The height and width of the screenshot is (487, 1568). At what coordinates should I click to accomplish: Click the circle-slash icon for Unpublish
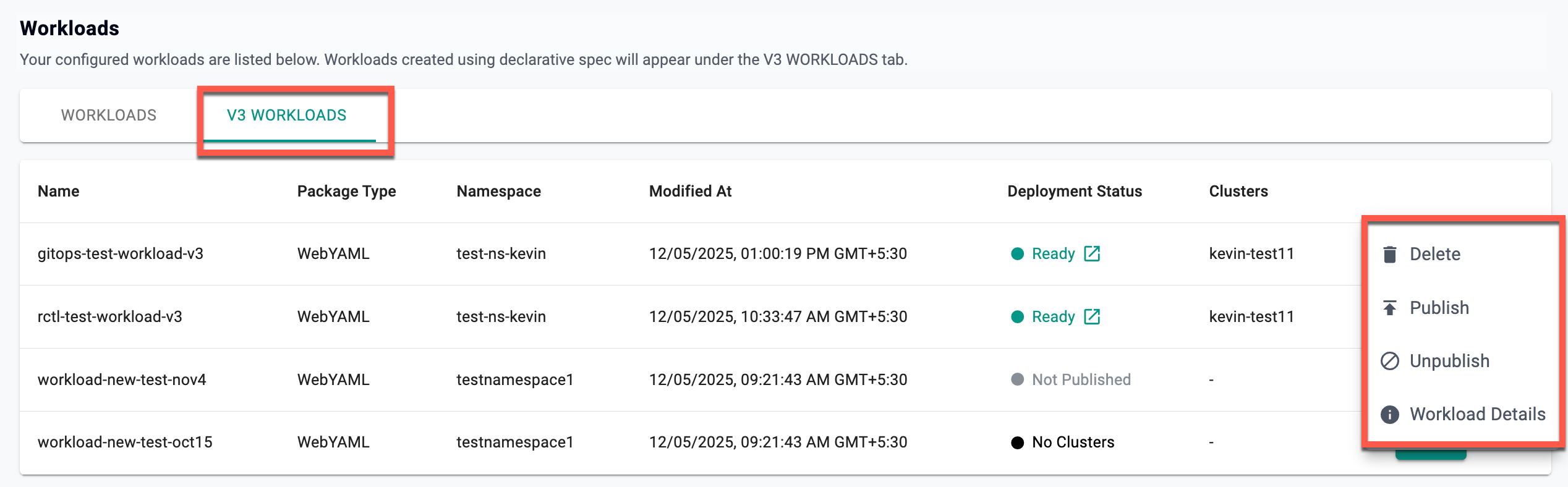[x=1389, y=361]
